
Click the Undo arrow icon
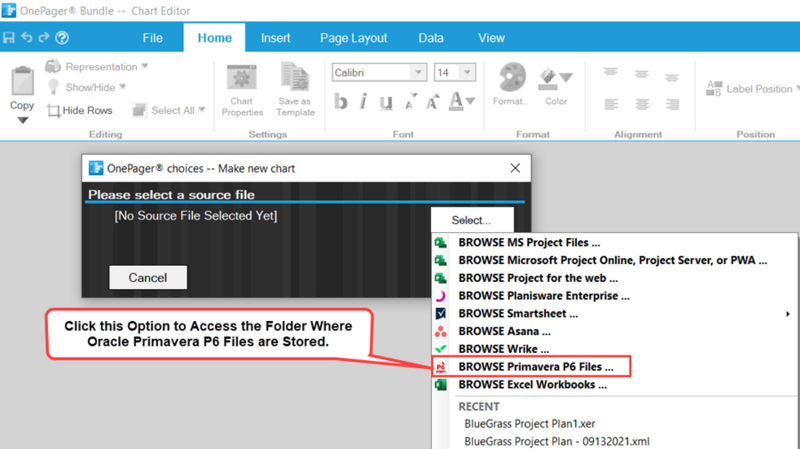click(x=27, y=37)
